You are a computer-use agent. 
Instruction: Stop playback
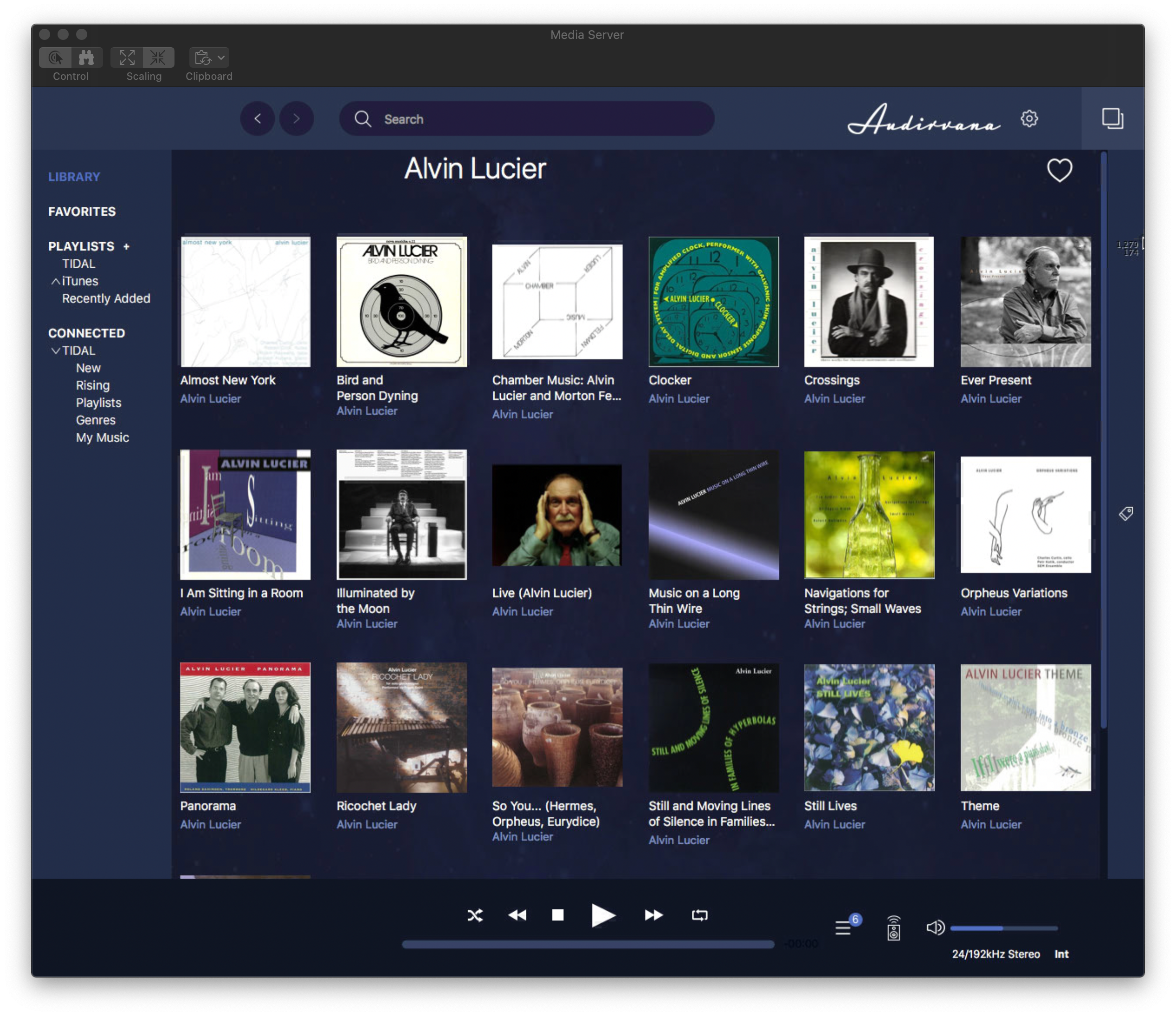(558, 914)
